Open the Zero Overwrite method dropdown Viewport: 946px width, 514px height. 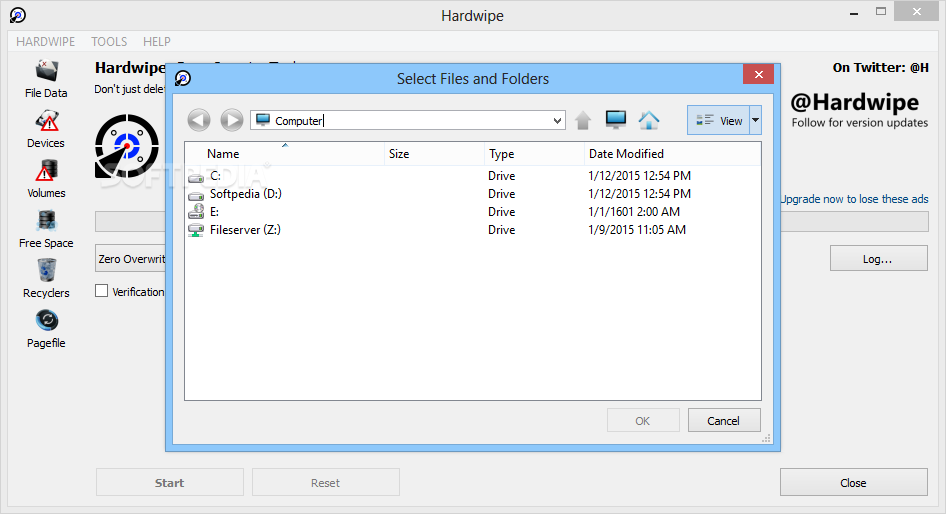pyautogui.click(x=130, y=259)
